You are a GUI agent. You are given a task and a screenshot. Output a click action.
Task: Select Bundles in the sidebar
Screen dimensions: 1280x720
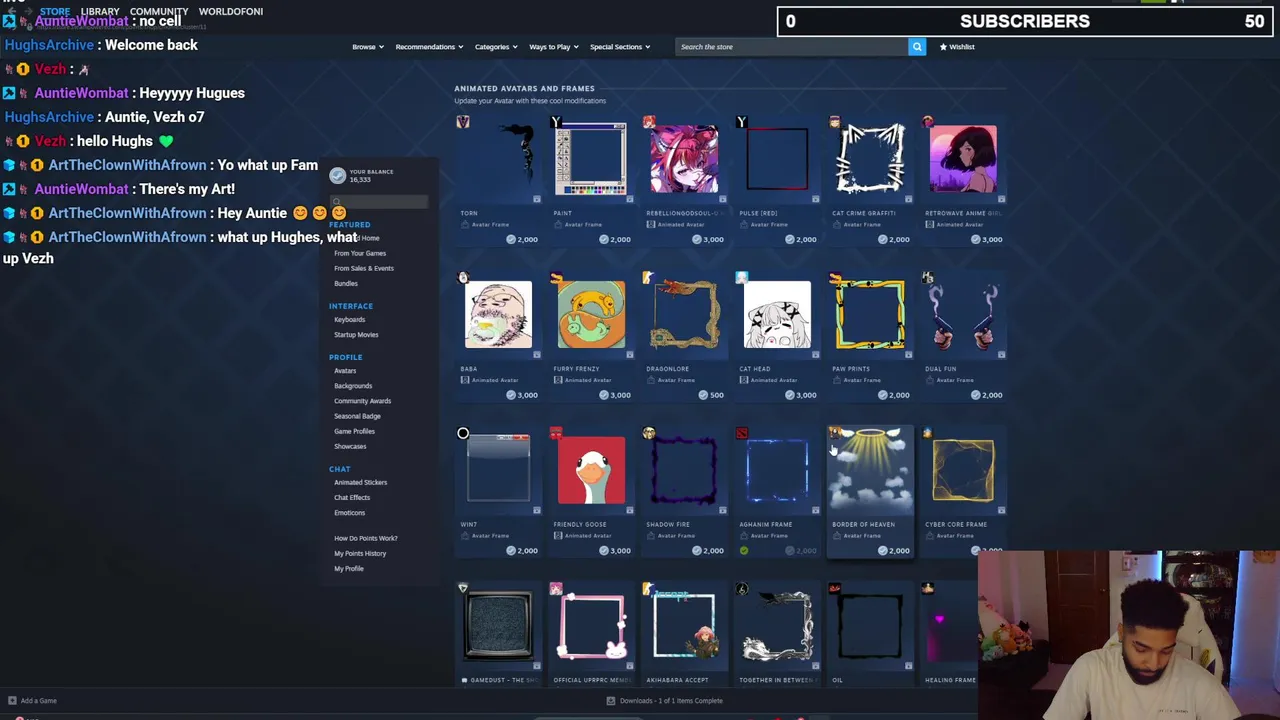click(346, 283)
